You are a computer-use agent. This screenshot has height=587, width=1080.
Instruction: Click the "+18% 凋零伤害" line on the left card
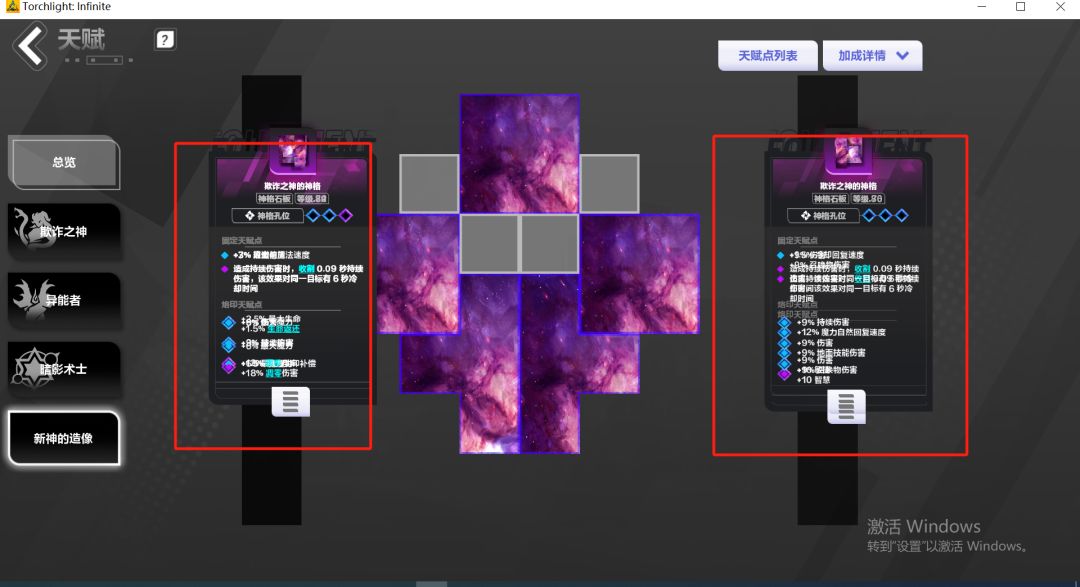pos(269,373)
